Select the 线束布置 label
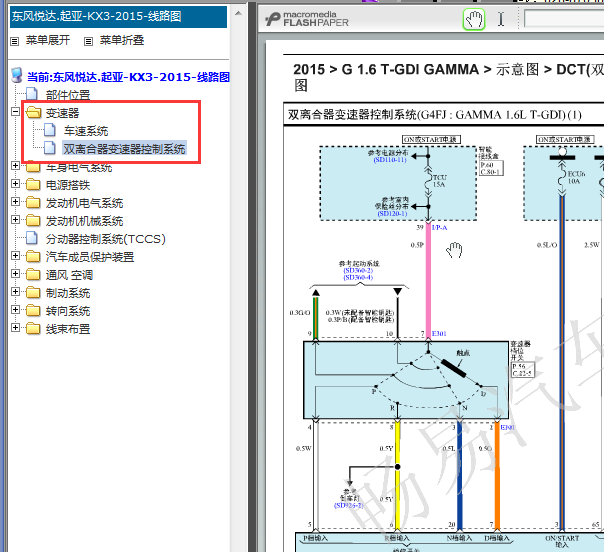Viewport: 604px width, 552px height. coord(68,329)
